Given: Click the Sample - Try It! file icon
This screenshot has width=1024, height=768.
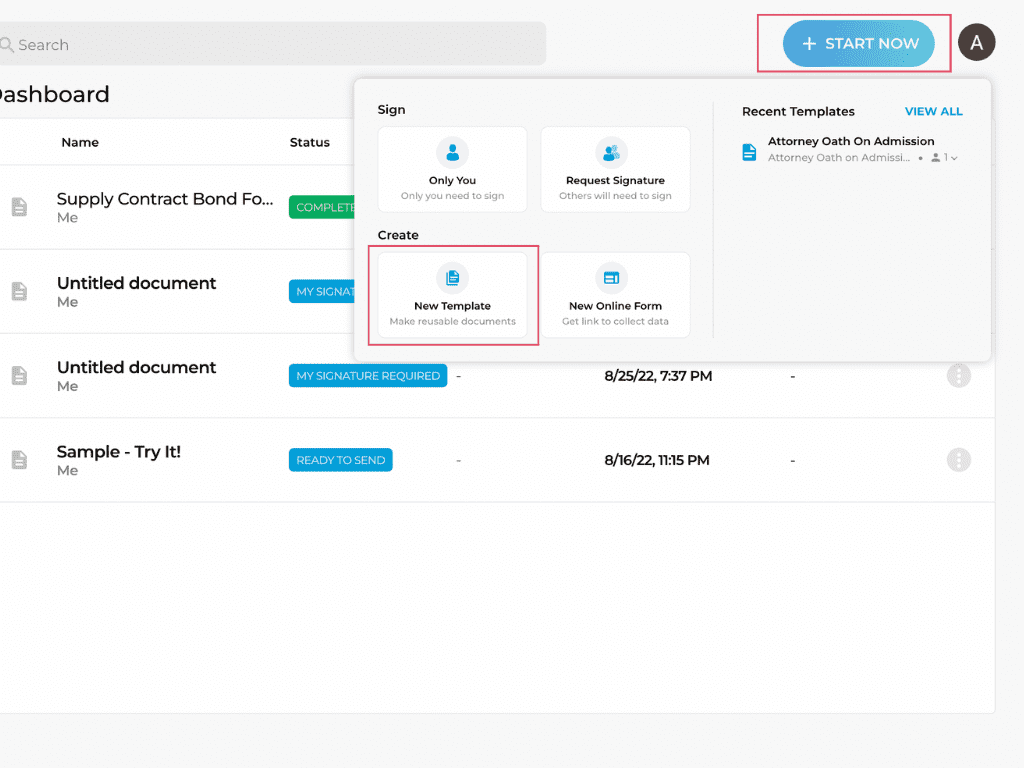Looking at the screenshot, I should click(20, 460).
